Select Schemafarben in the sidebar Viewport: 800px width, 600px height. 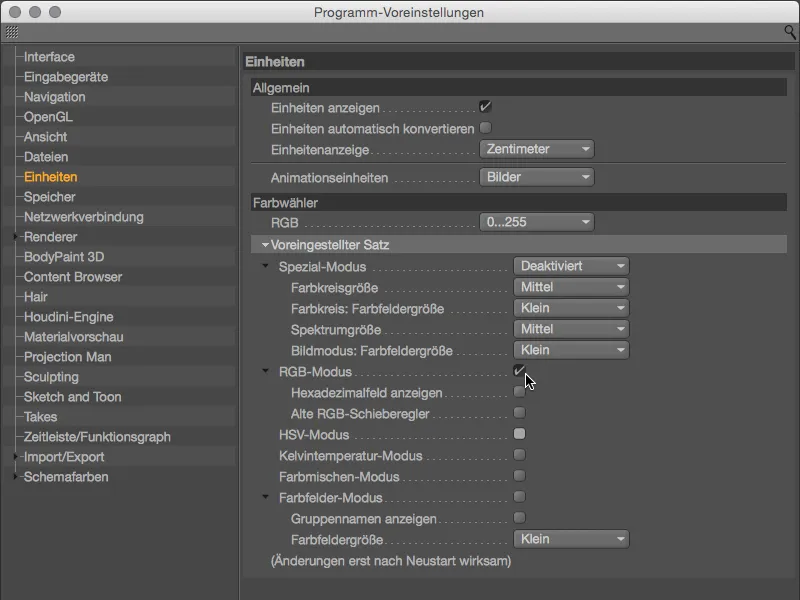click(66, 477)
